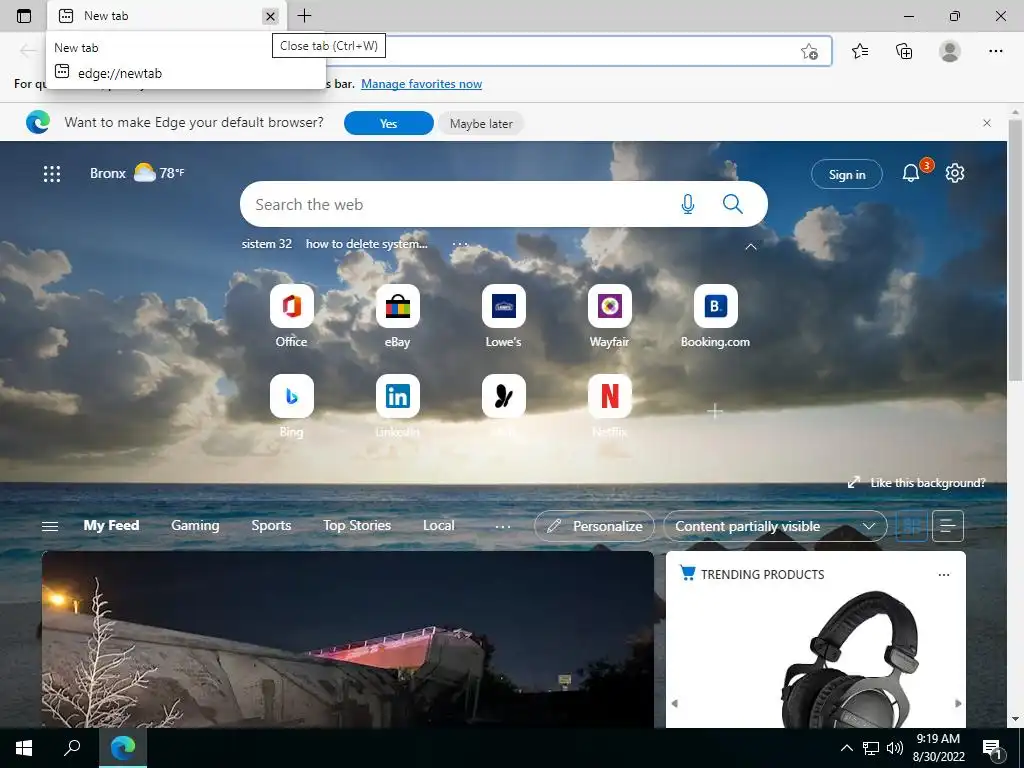Add this page to favorites star icon
Viewport: 1024px width, 768px height.
[x=809, y=52]
